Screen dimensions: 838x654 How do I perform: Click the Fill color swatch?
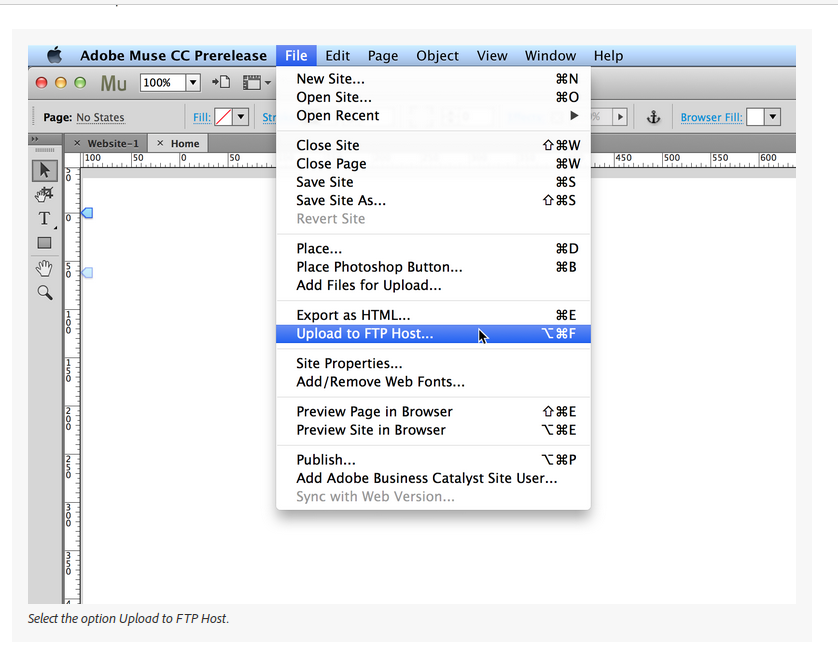(223, 116)
